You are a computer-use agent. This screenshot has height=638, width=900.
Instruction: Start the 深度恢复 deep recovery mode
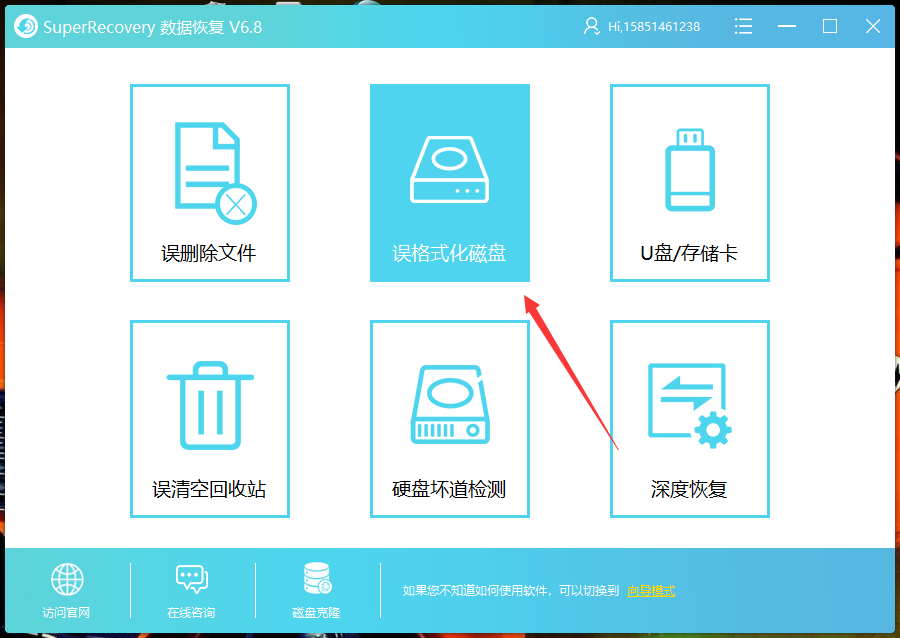pyautogui.click(x=689, y=419)
